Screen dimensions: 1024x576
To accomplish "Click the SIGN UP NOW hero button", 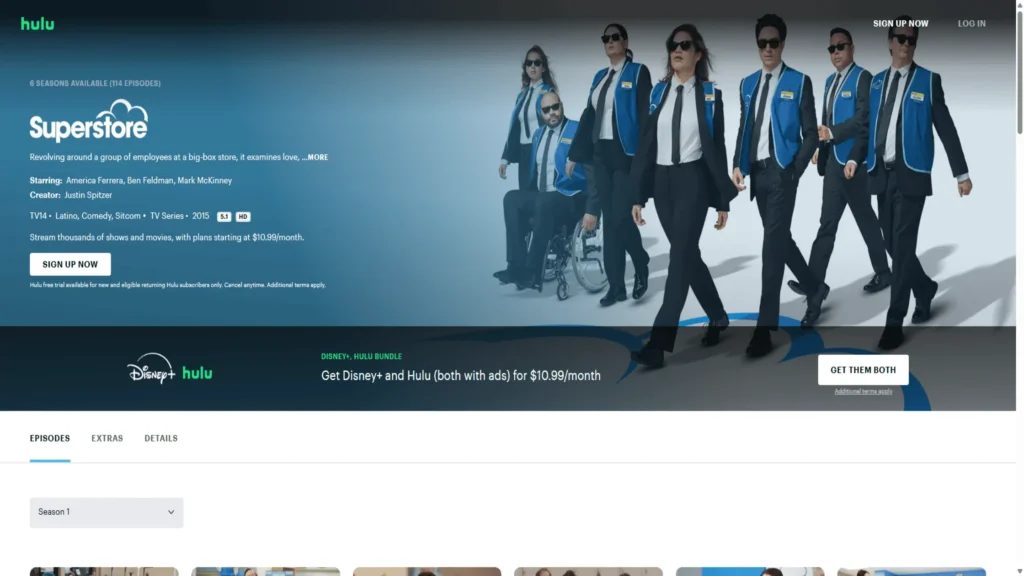I will click(x=69, y=263).
